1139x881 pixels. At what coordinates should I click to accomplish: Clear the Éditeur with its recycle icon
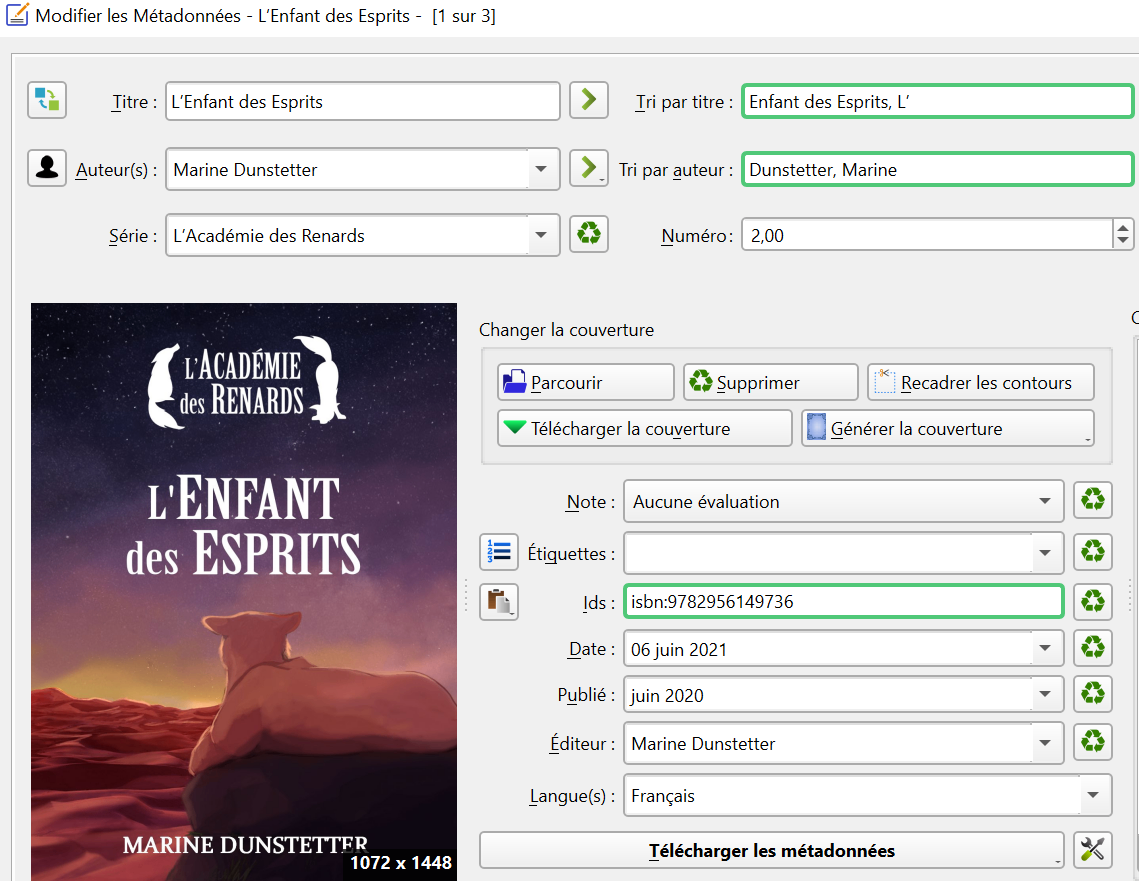pos(1092,743)
